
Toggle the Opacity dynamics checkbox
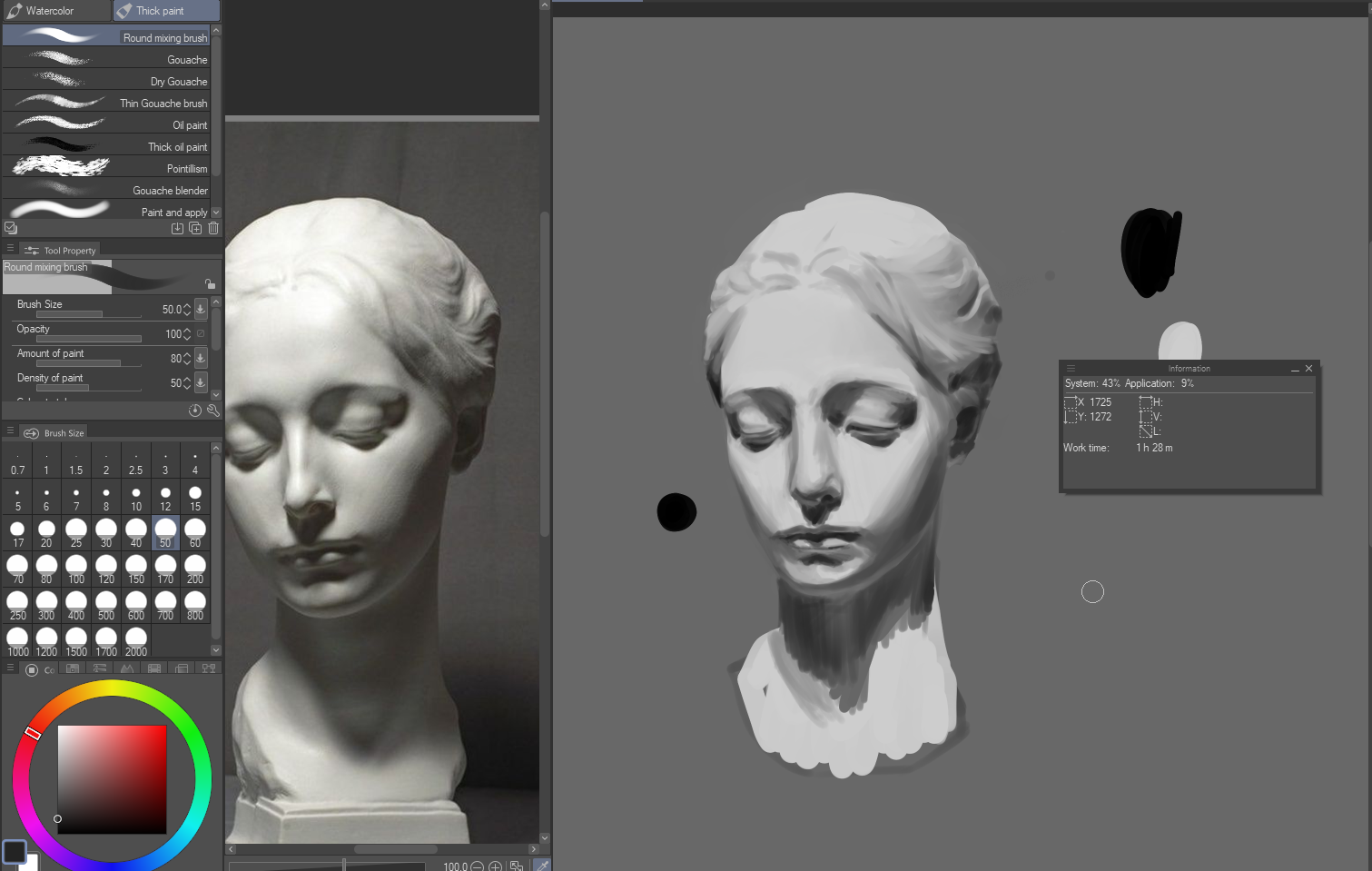pos(201,333)
